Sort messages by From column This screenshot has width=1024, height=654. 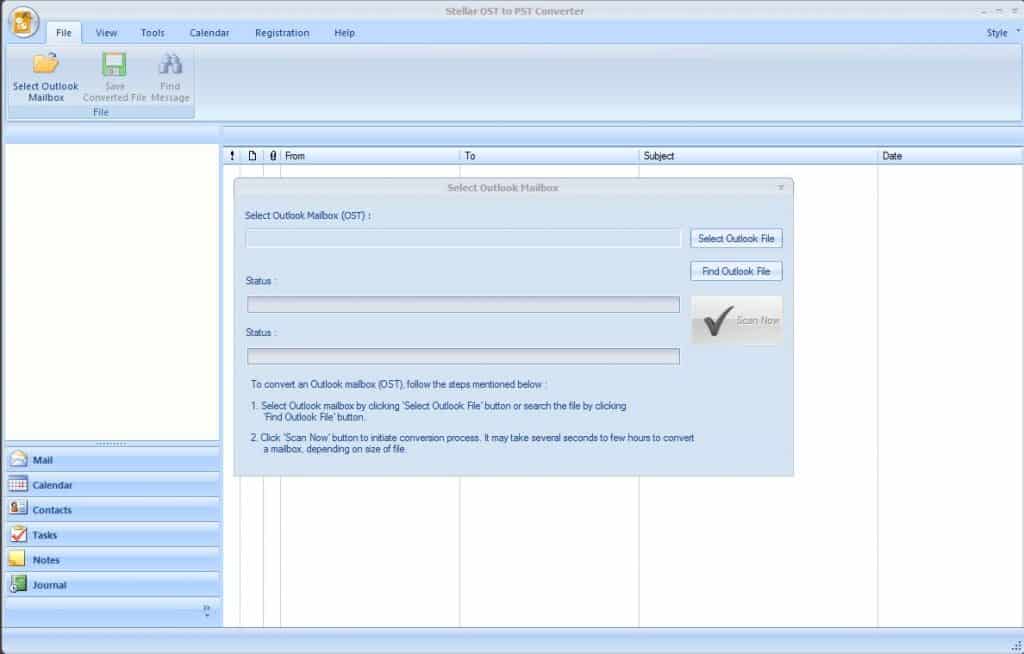(370, 155)
